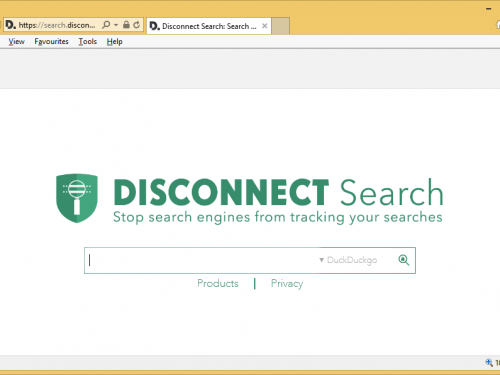Click the search magnifier in address bar
Screen dimensions: 500x375
click(x=106, y=25)
